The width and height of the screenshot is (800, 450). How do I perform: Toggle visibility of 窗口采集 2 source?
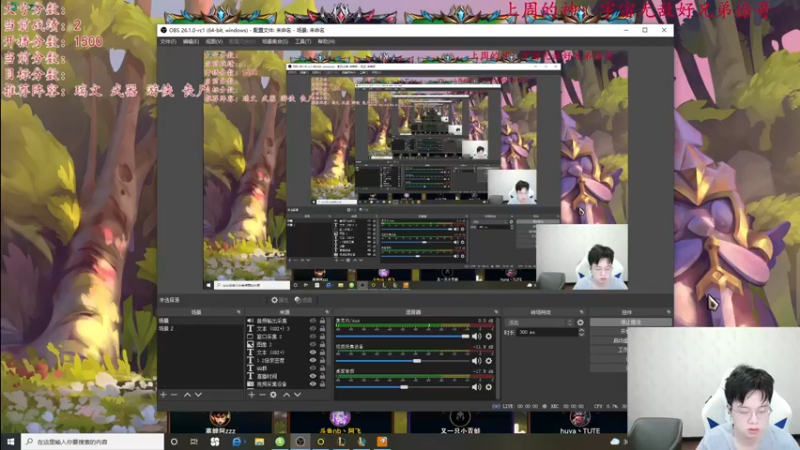click(x=313, y=337)
